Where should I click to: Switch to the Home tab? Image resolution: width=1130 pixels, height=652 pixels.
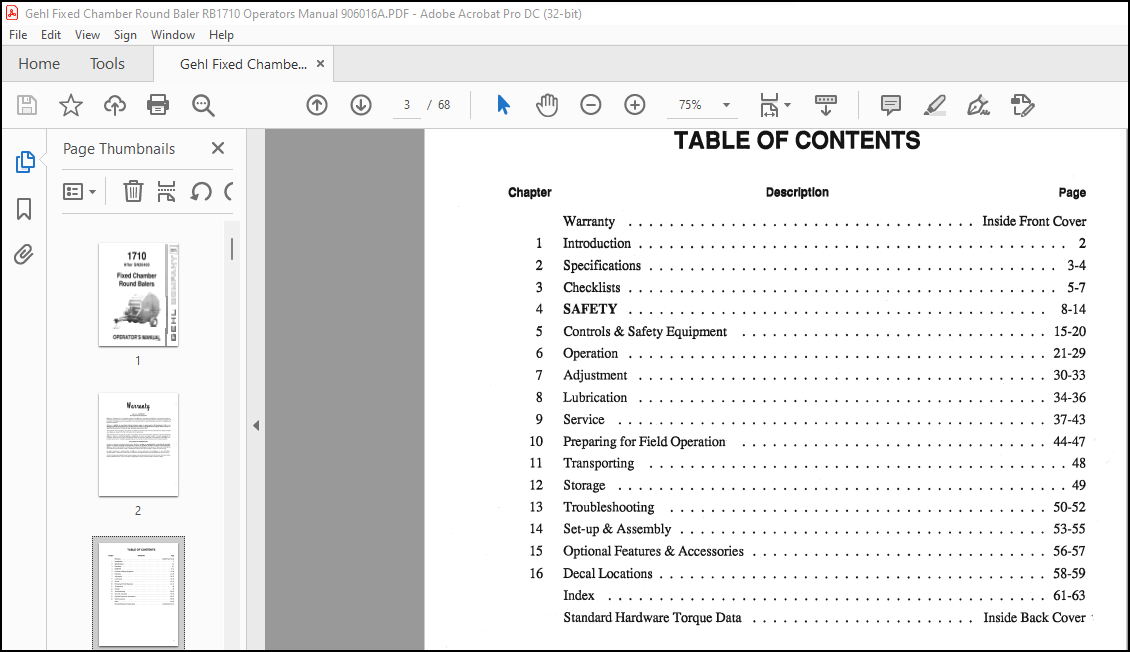39,64
